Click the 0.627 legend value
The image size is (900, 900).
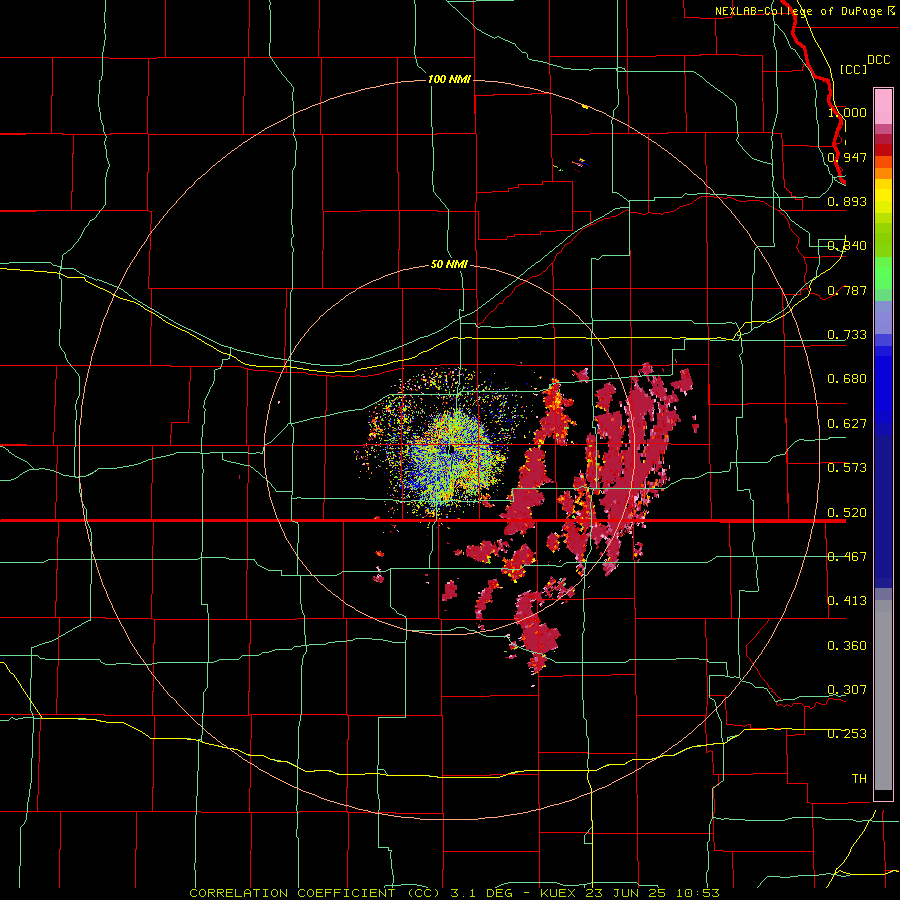pyautogui.click(x=847, y=423)
